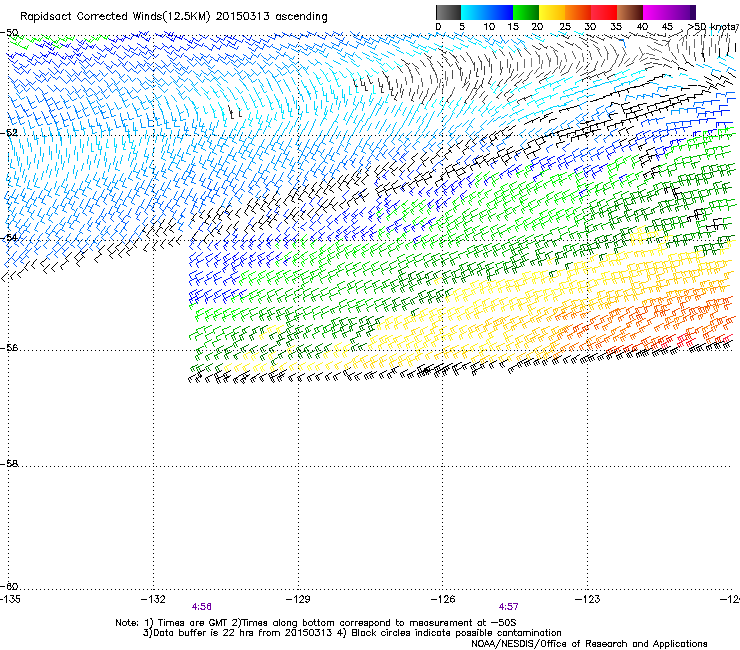Click the Rapidscat Corrected Winds title text

tap(174, 16)
